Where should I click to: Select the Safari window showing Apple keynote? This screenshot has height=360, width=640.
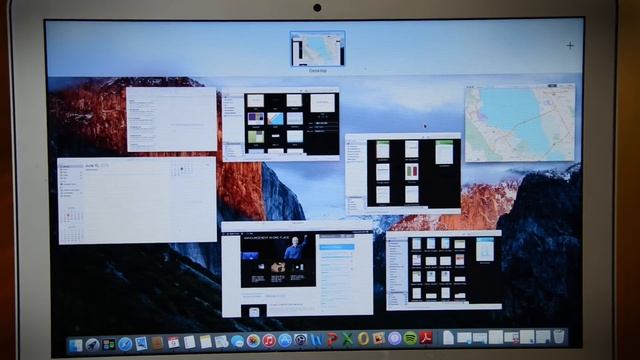[297, 269]
